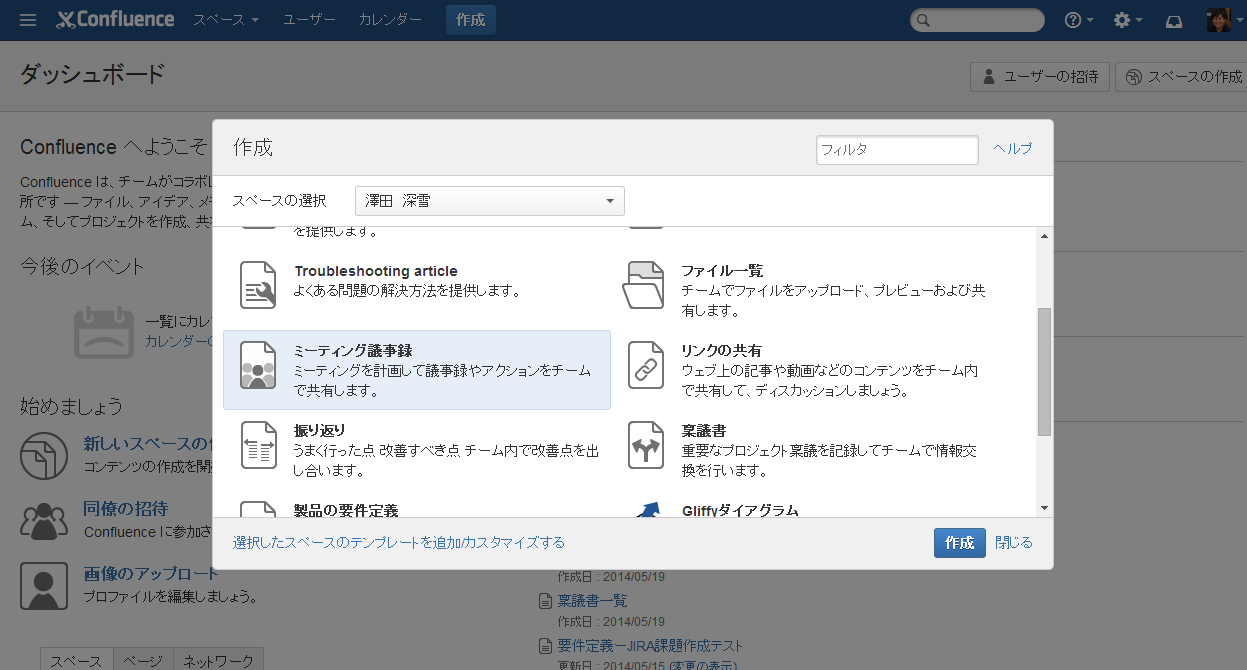Open the スペース dropdown menu
The width and height of the screenshot is (1247, 670).
click(x=226, y=20)
